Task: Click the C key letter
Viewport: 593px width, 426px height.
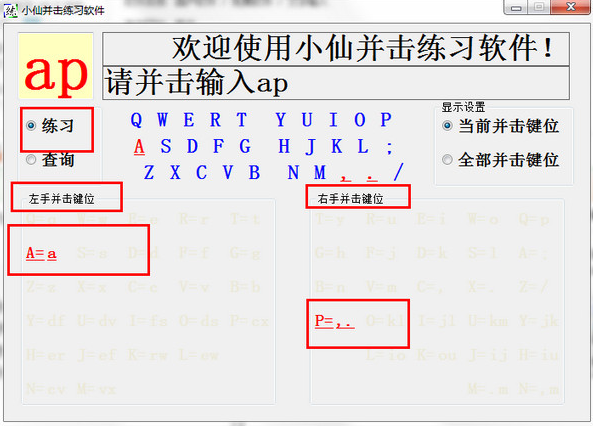Action: coord(201,173)
